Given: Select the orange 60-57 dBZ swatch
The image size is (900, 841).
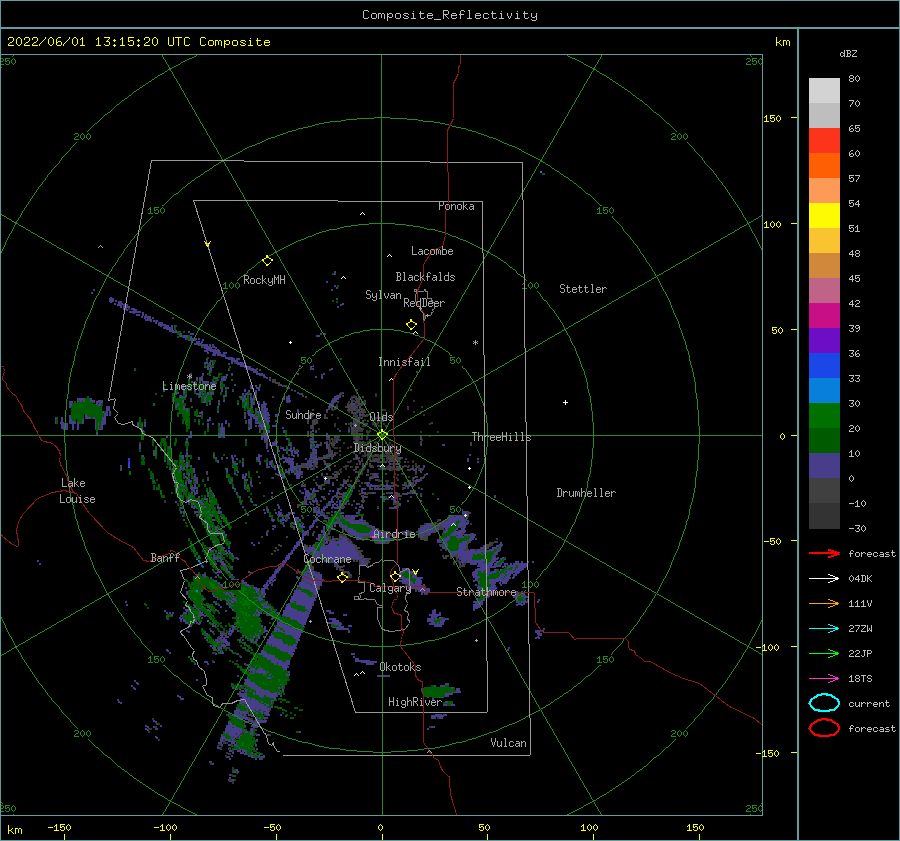Looking at the screenshot, I should pos(824,166).
